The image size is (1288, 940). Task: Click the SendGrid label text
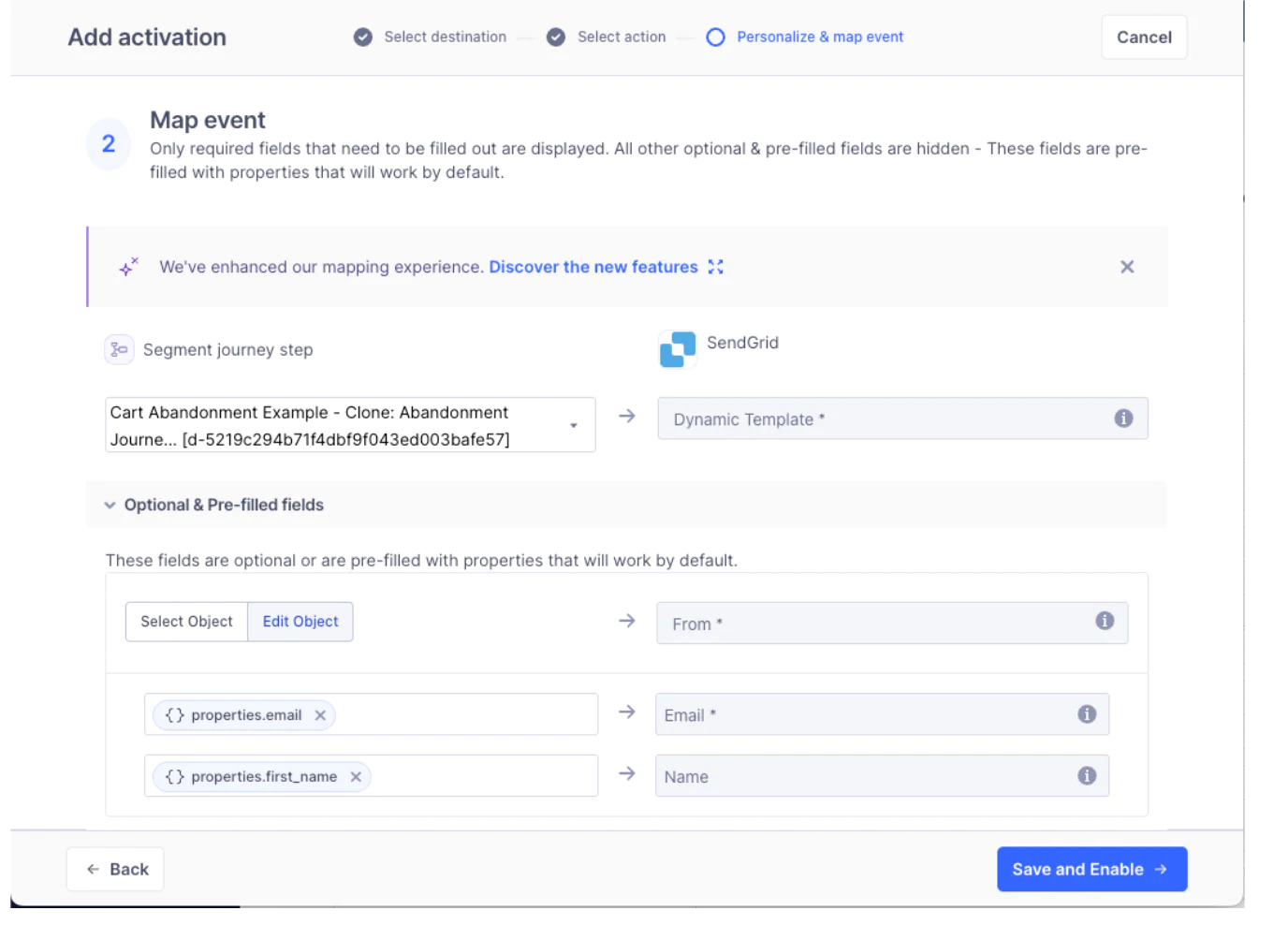(x=742, y=343)
